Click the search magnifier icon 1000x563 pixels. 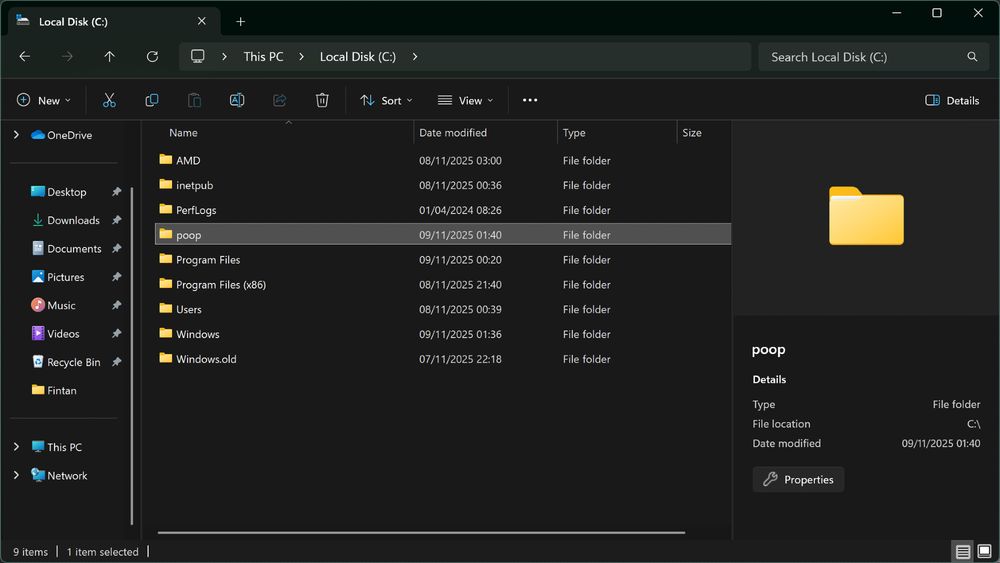972,57
